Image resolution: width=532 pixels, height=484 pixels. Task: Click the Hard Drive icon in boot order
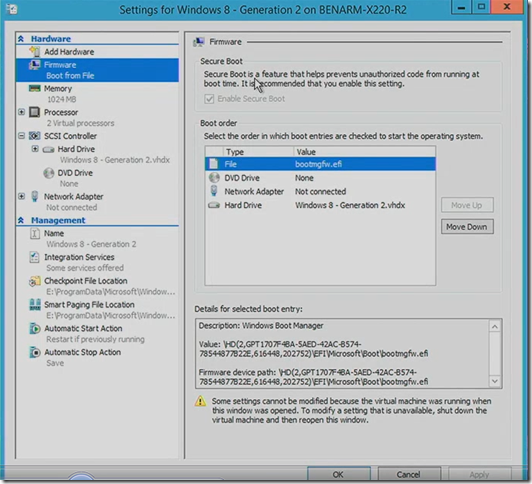point(214,205)
